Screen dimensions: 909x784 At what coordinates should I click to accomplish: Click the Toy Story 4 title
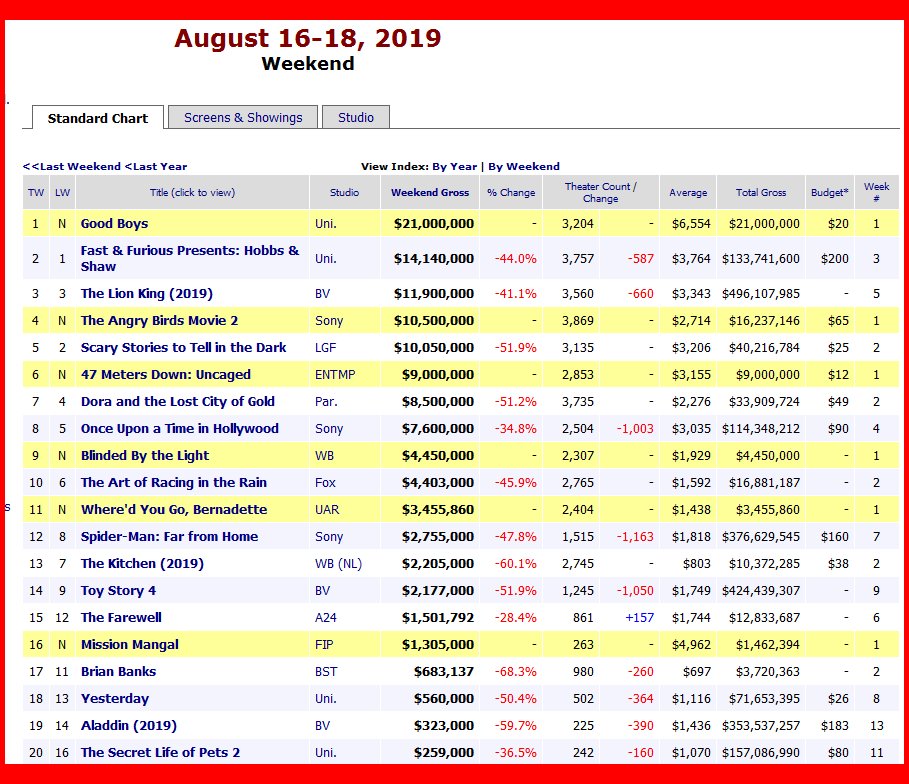(118, 591)
